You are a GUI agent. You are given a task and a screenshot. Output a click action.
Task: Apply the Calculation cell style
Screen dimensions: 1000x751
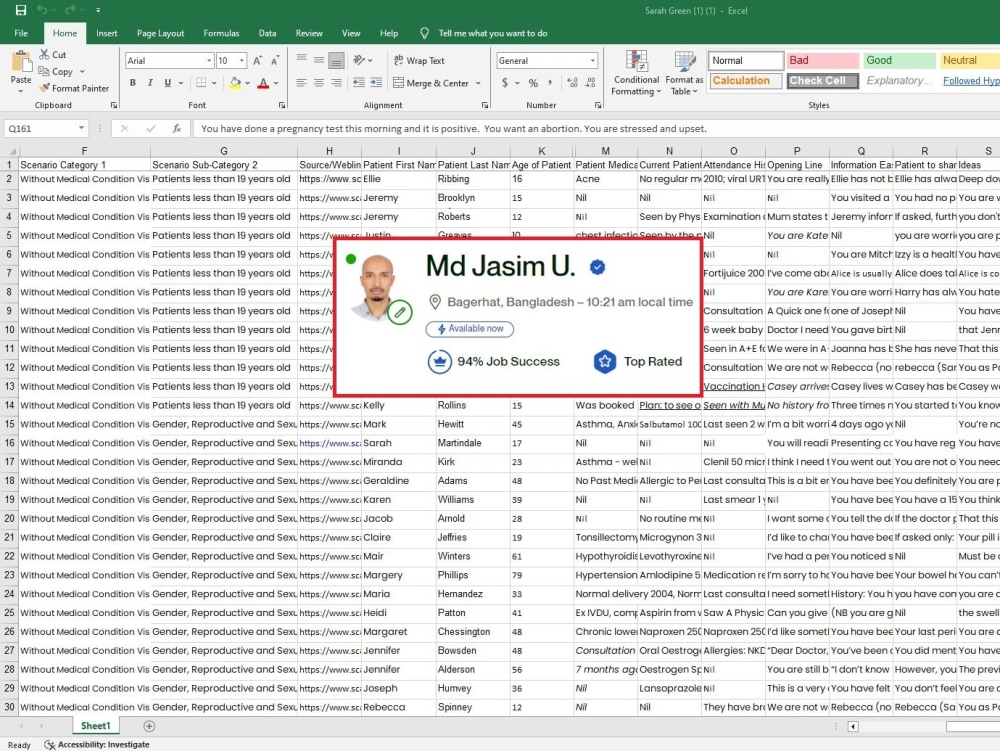point(746,80)
